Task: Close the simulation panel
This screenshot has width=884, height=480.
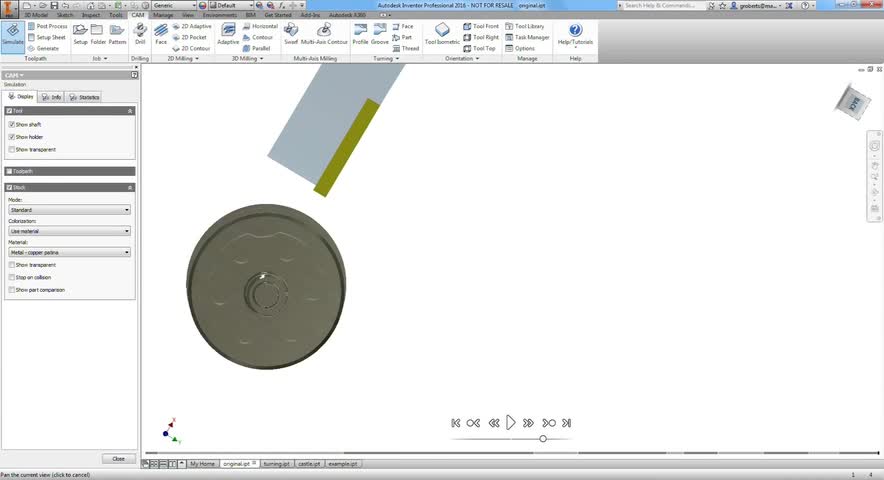Action: [118, 459]
